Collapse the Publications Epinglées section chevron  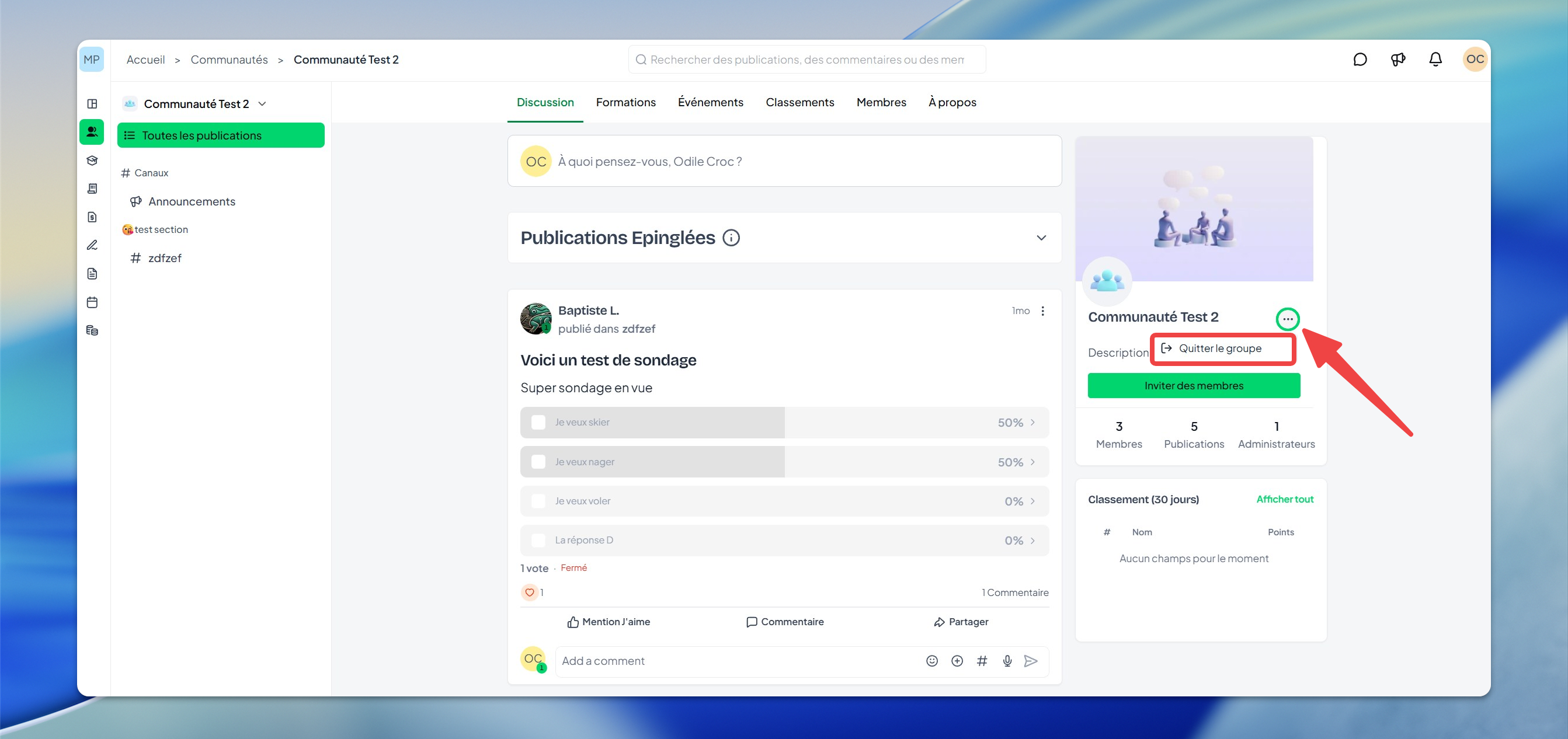click(1041, 238)
